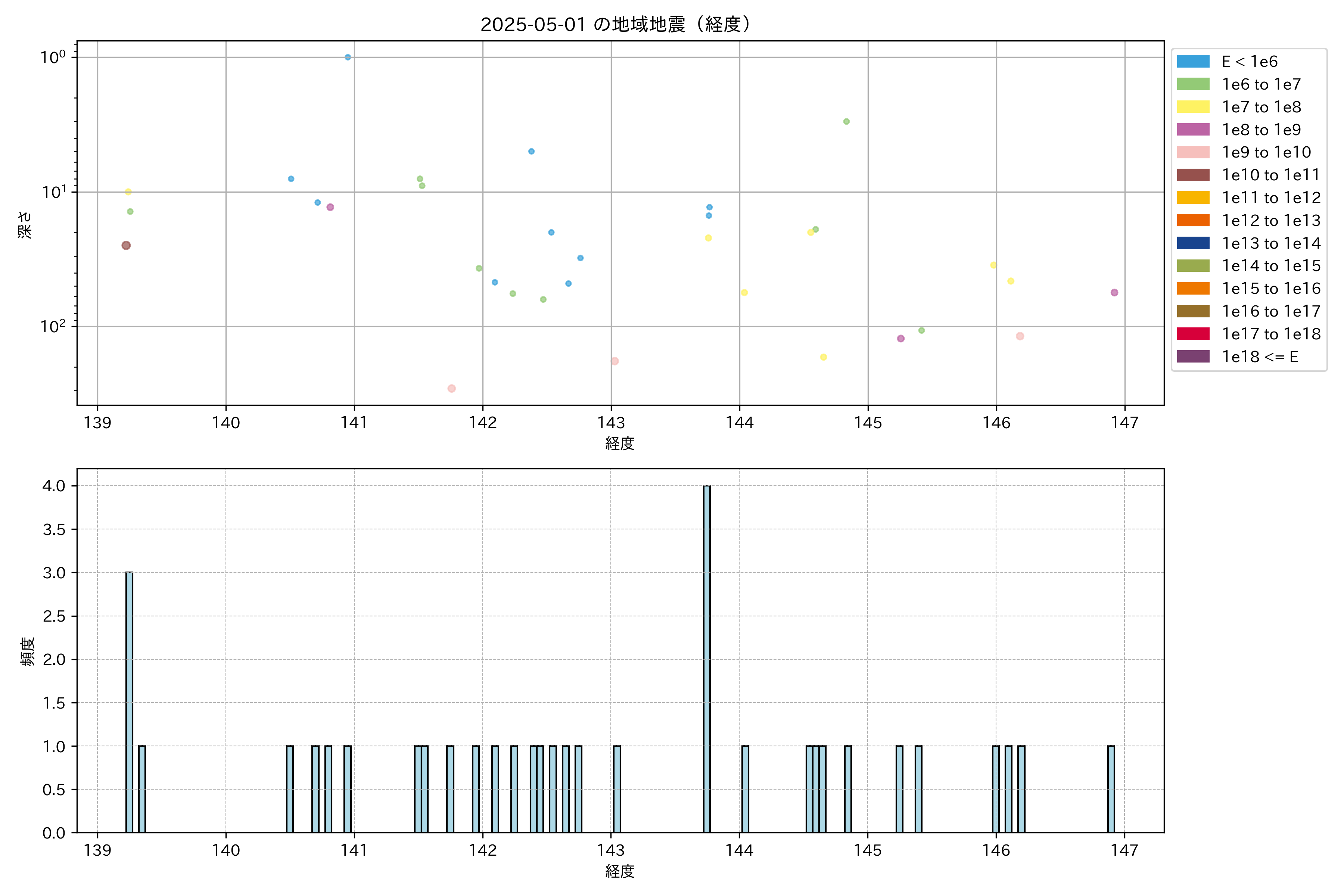Click the purple scatter point near longitude 147
The image size is (1344, 896).
point(1114,293)
